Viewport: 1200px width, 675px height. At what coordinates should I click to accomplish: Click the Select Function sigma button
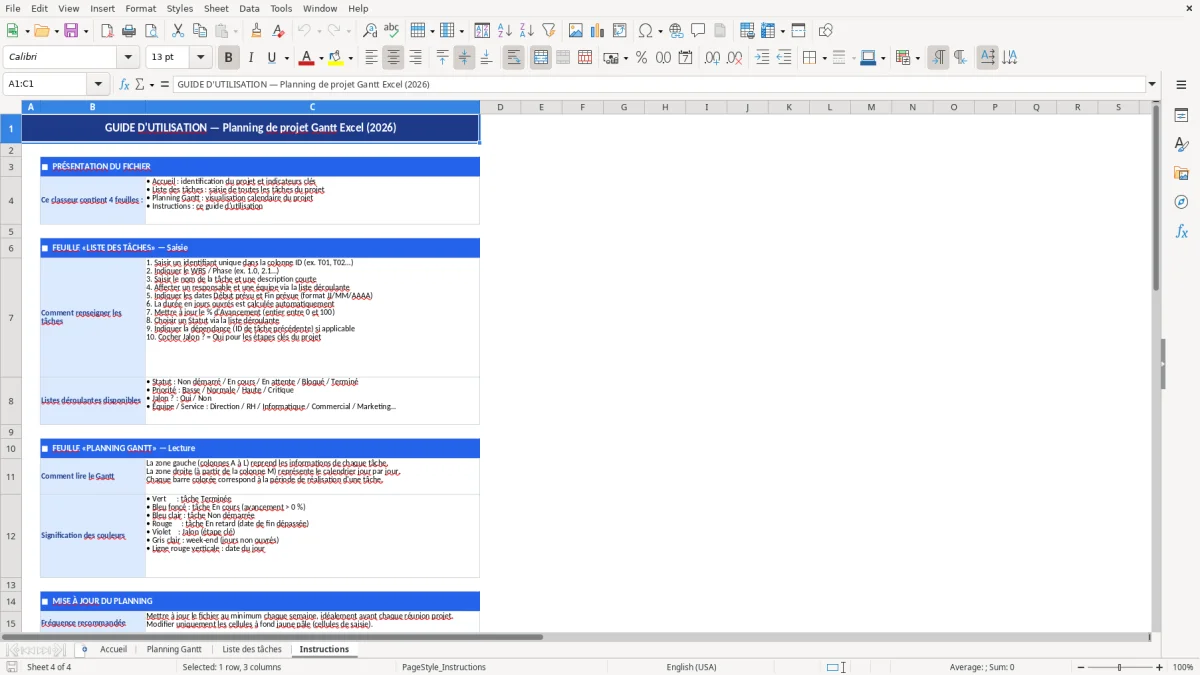tap(139, 84)
